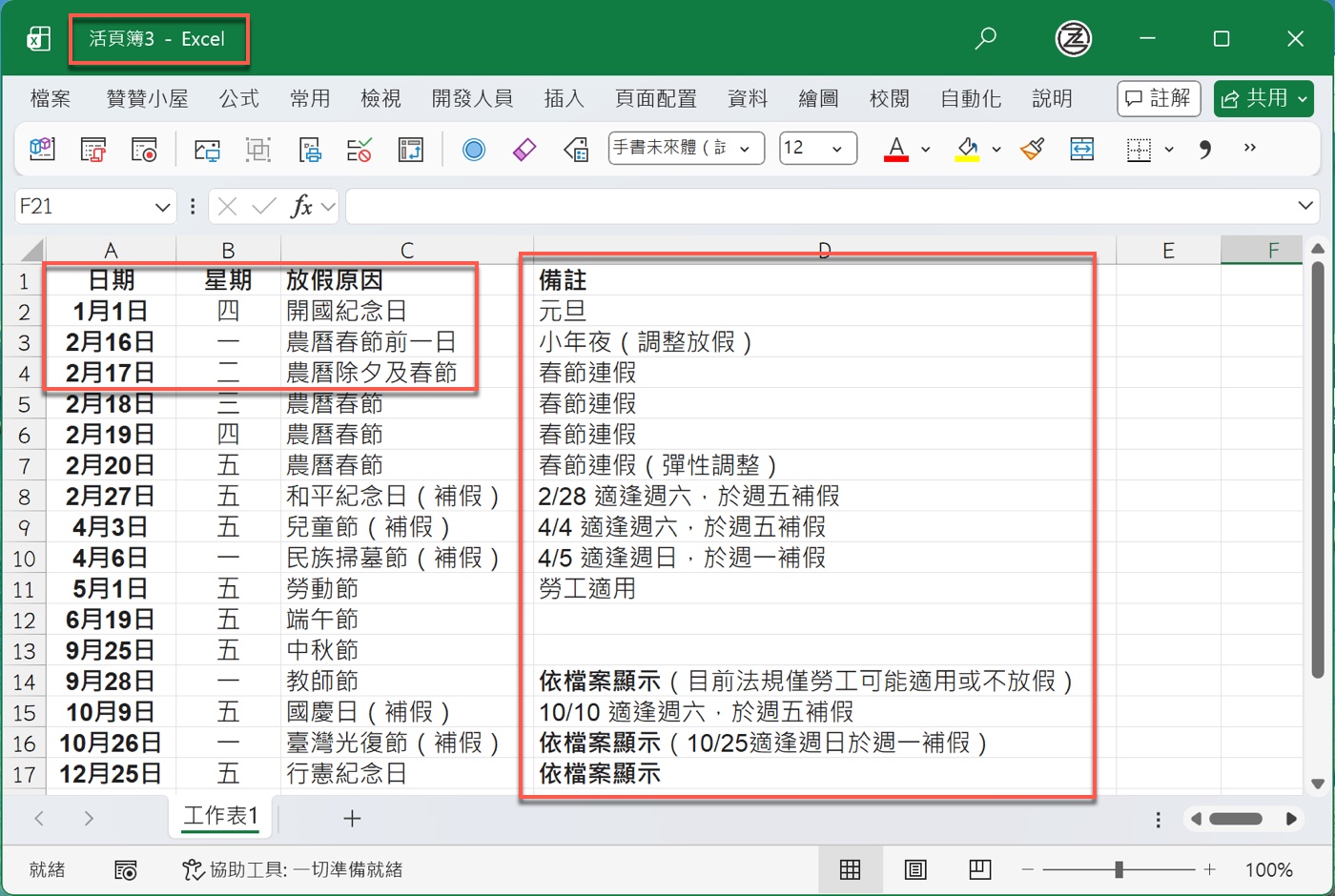Expand the formula bar chevron
This screenshot has width=1335, height=896.
[x=1305, y=206]
